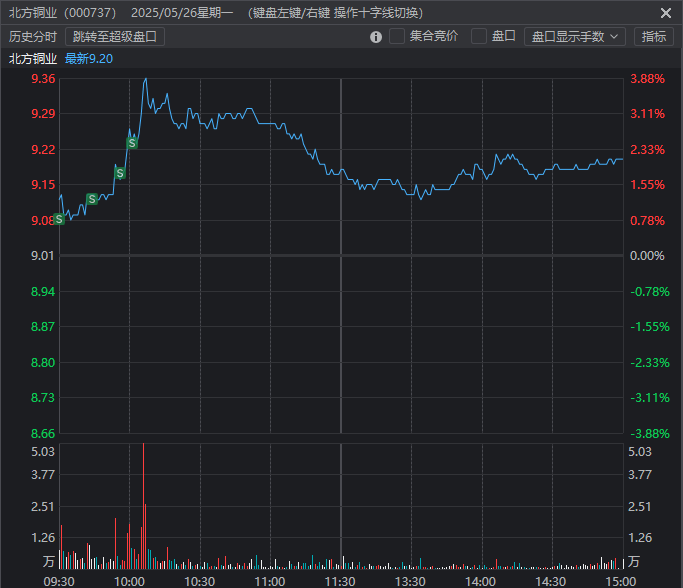Image resolution: width=683 pixels, height=588 pixels.
Task: Open the 盘口显示手数 dropdown
Action: click(x=574, y=37)
